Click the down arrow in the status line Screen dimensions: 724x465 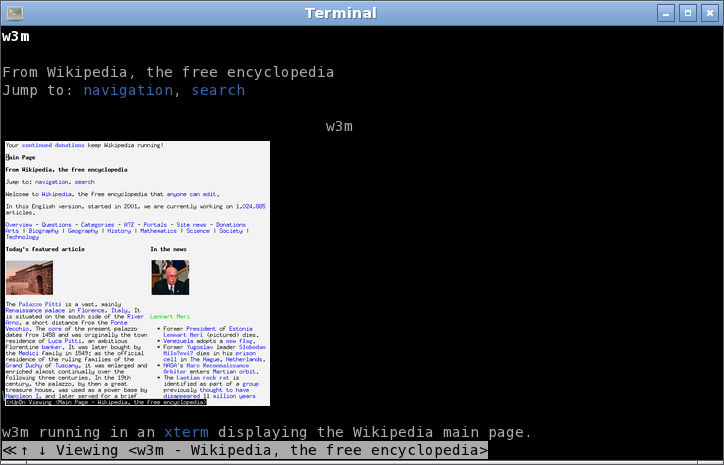pos(42,450)
